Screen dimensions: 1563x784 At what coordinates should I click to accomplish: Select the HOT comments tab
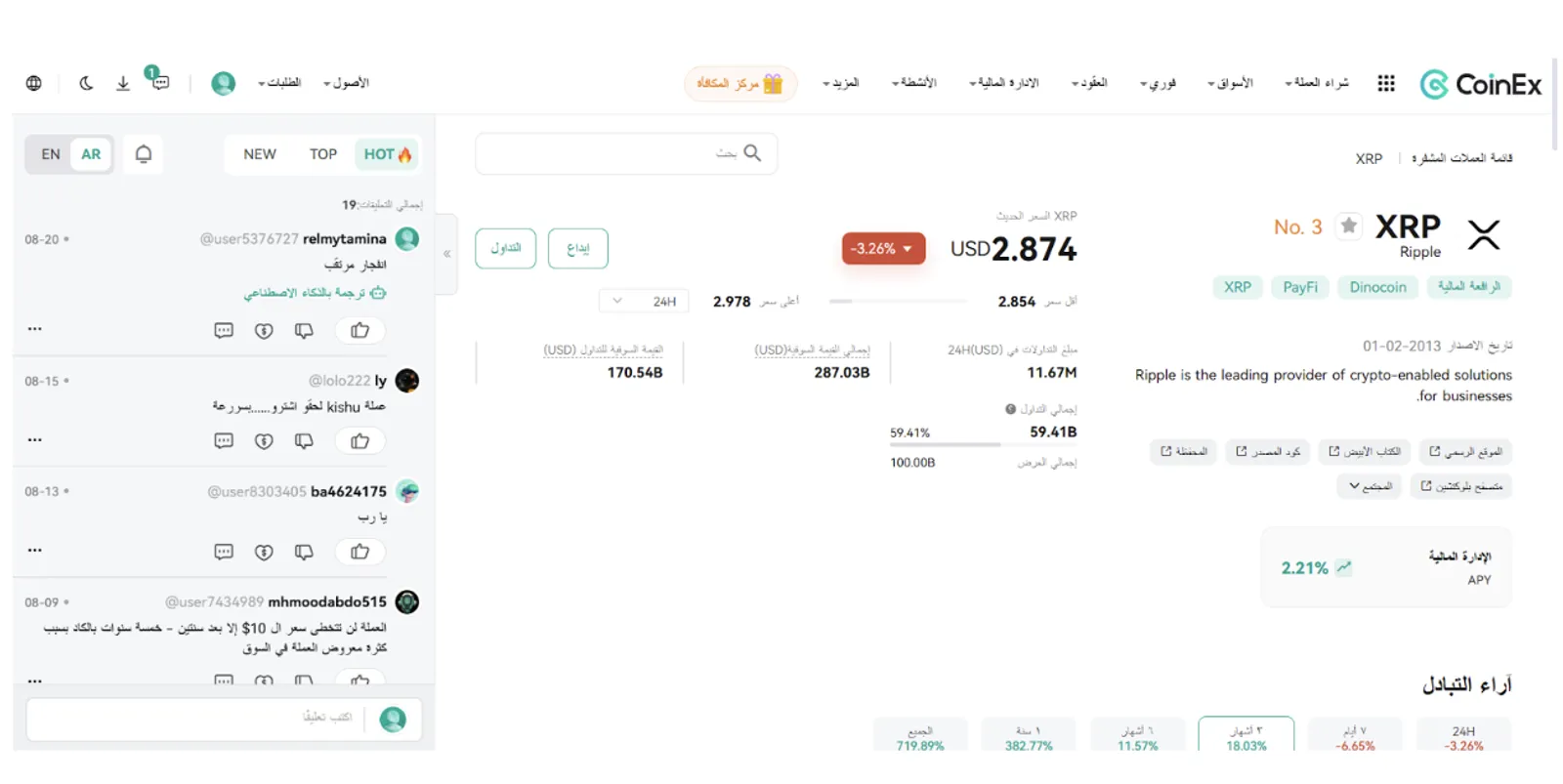[x=387, y=154]
